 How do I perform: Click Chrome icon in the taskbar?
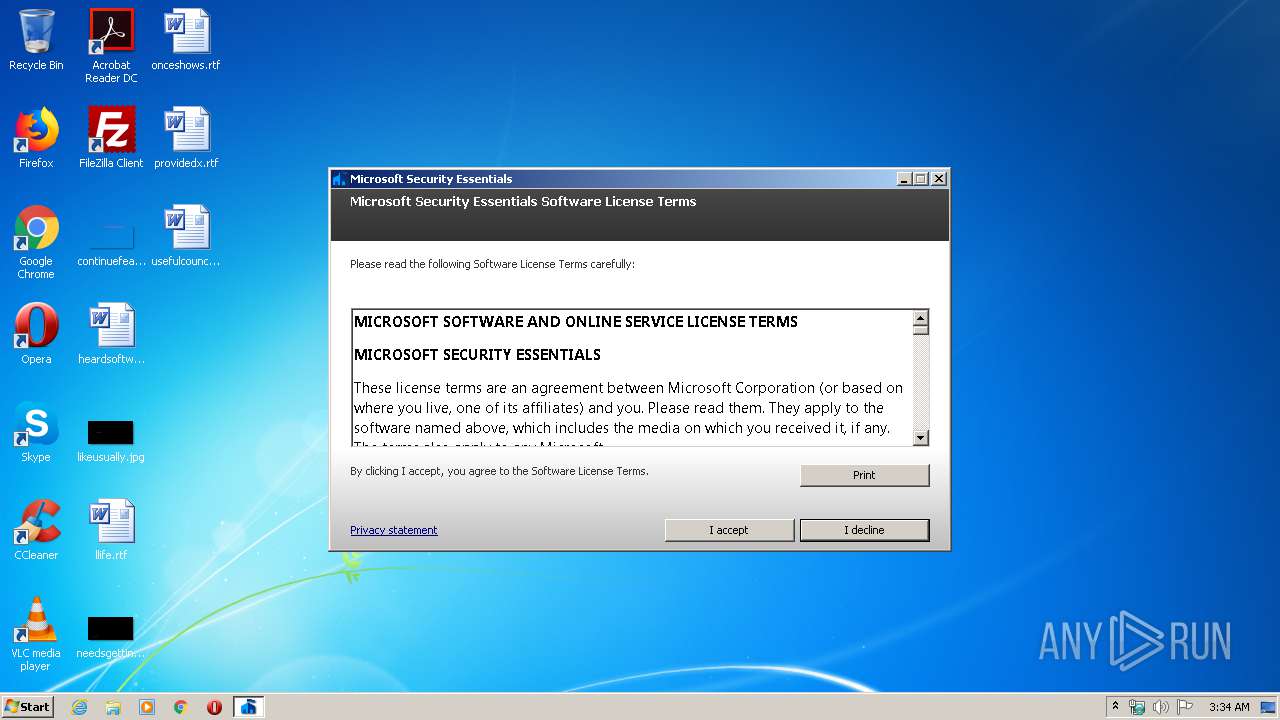180,707
